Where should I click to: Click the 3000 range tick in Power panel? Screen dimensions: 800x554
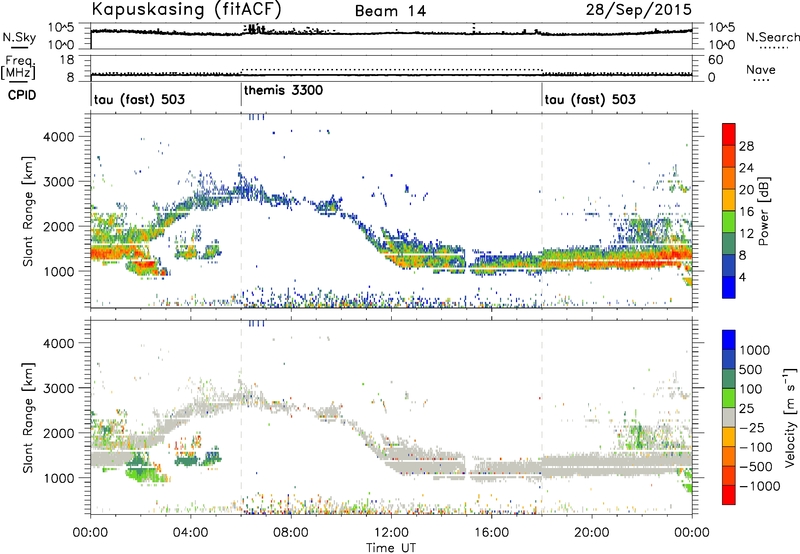pyautogui.click(x=59, y=182)
